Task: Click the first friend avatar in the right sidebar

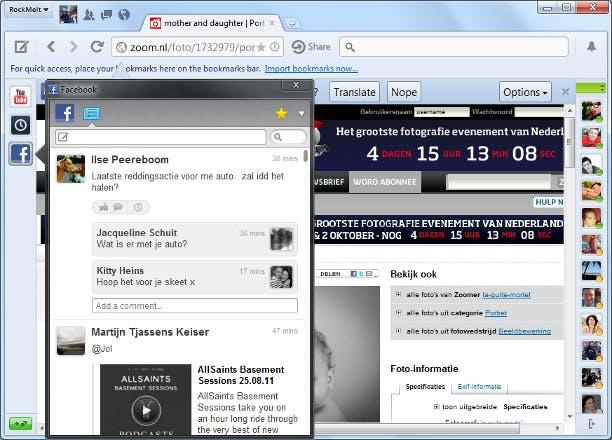Action: tap(592, 111)
